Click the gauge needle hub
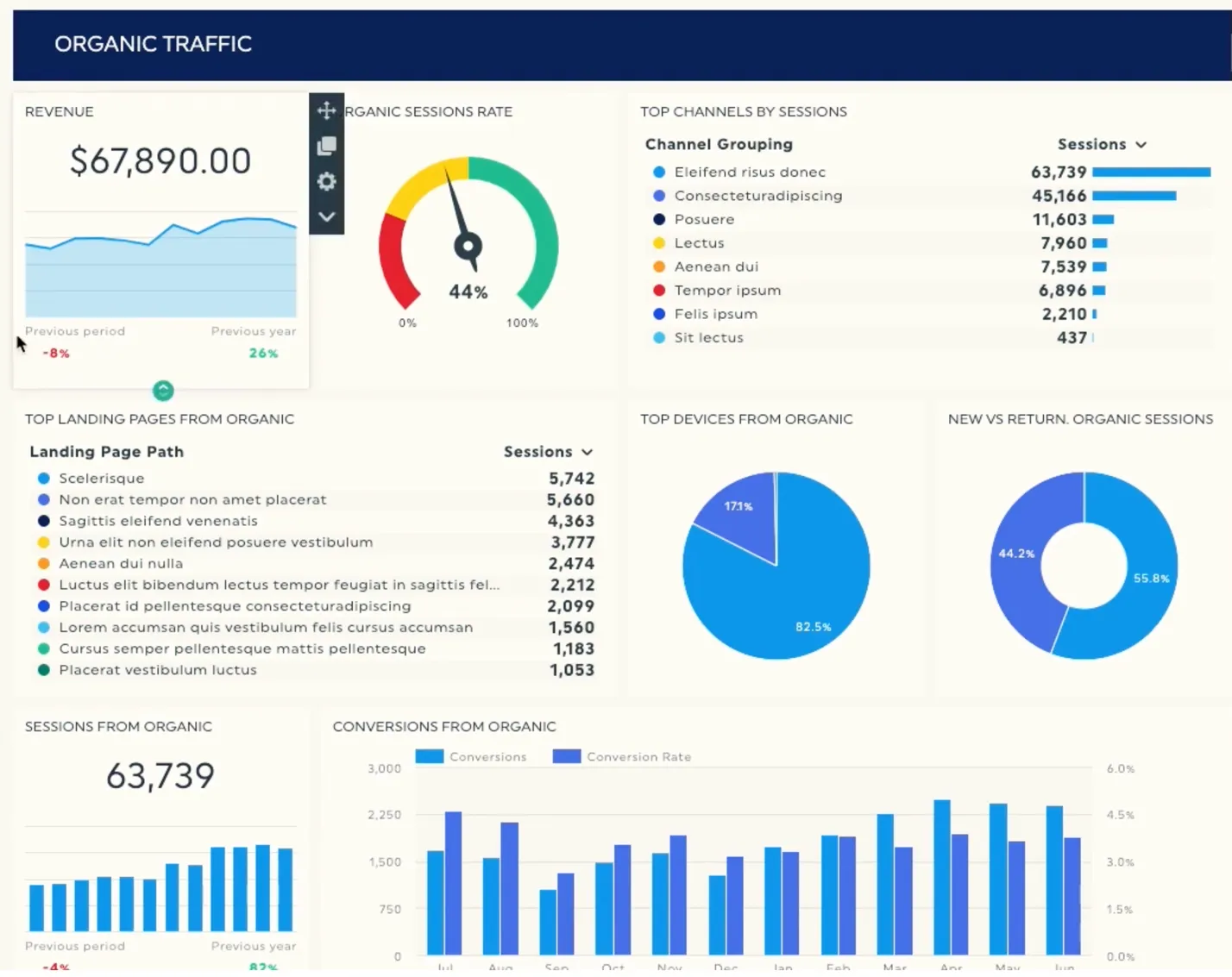Image resolution: width=1232 pixels, height=977 pixels. (x=468, y=247)
